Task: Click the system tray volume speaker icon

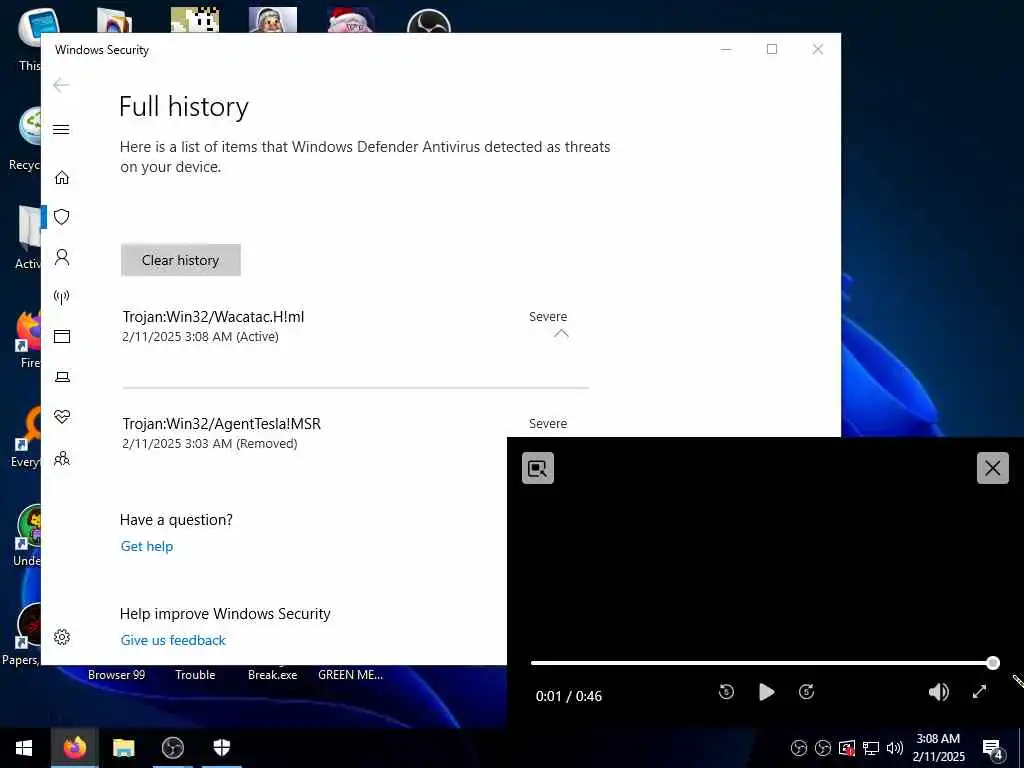Action: click(894, 748)
